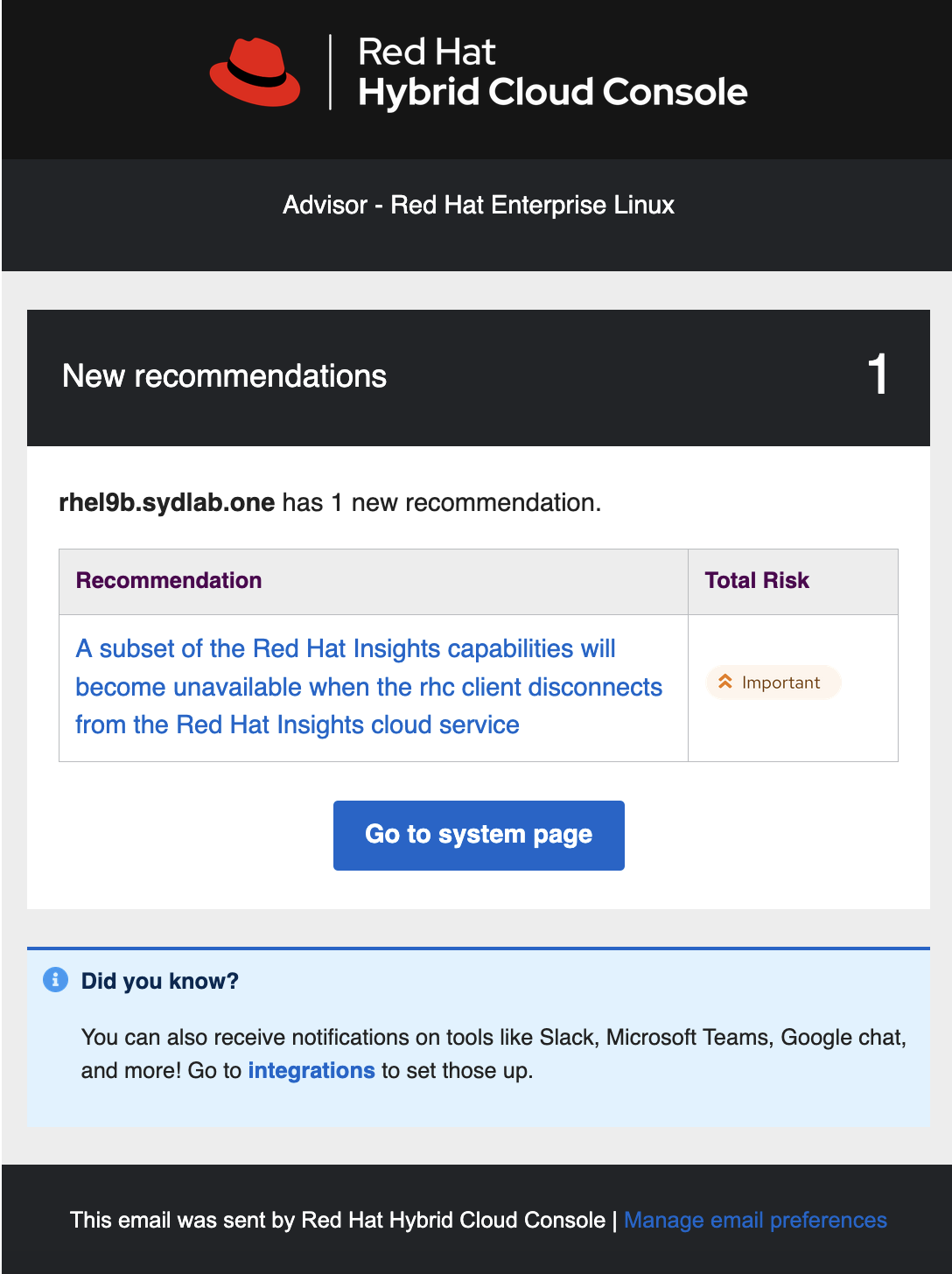Click the recommendations count number 1
The height and width of the screenshot is (1274, 952).
[878, 374]
